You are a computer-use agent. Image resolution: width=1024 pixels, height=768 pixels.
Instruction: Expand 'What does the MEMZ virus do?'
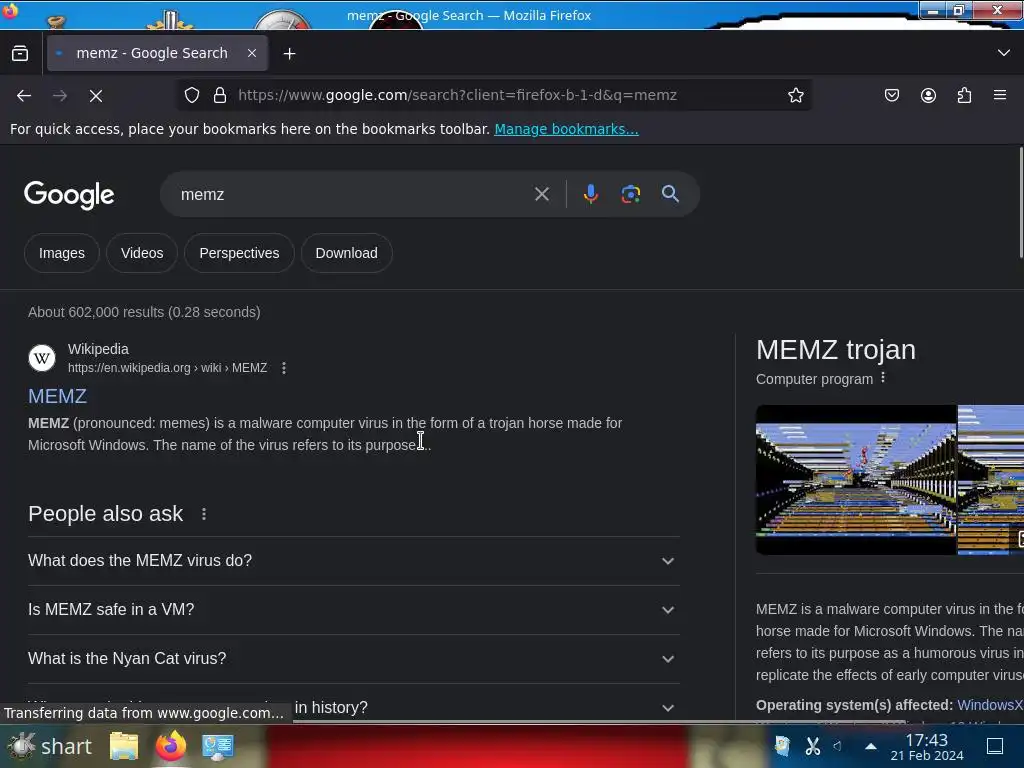coord(354,561)
